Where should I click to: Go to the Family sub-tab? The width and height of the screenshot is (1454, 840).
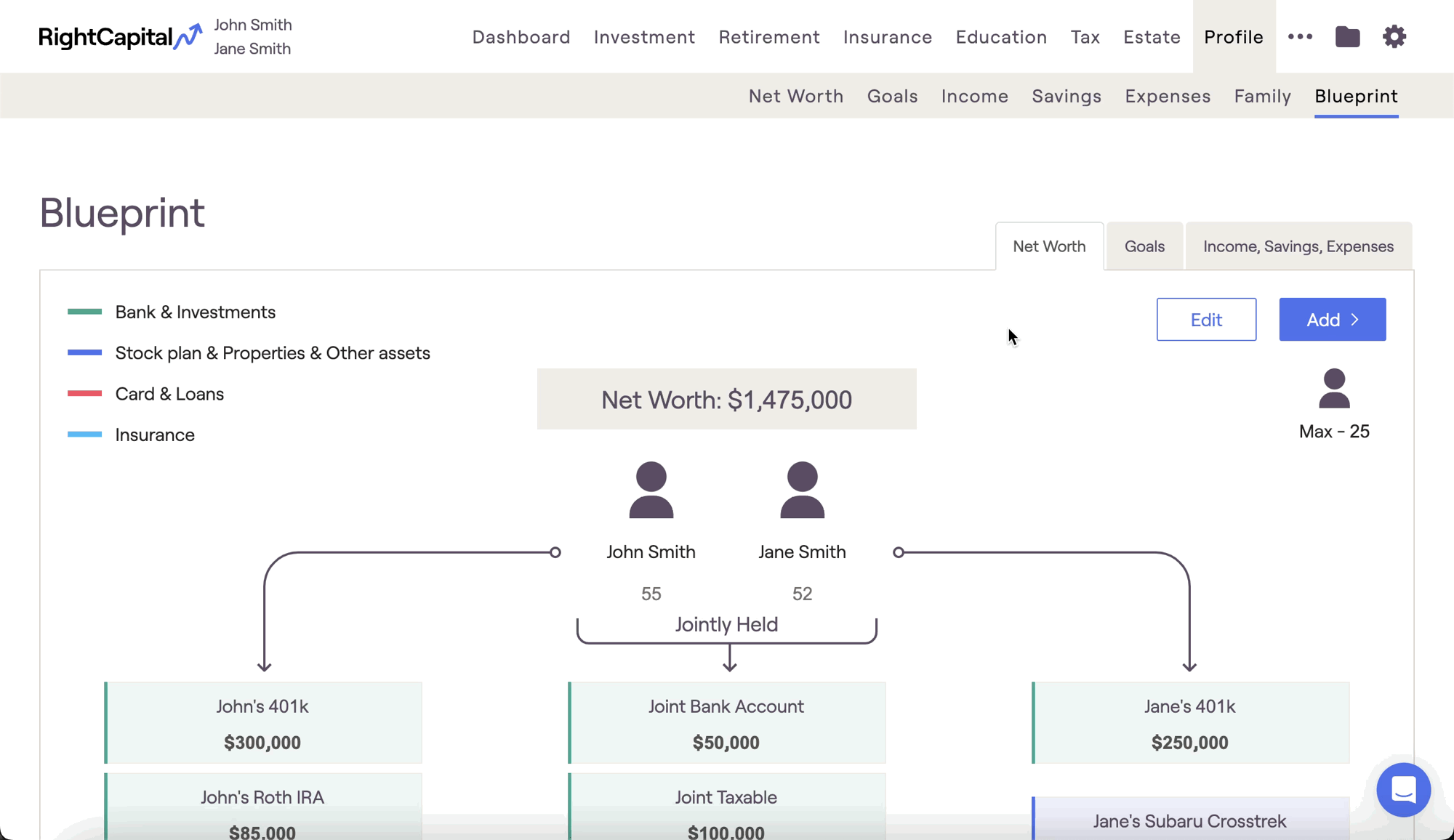point(1262,96)
